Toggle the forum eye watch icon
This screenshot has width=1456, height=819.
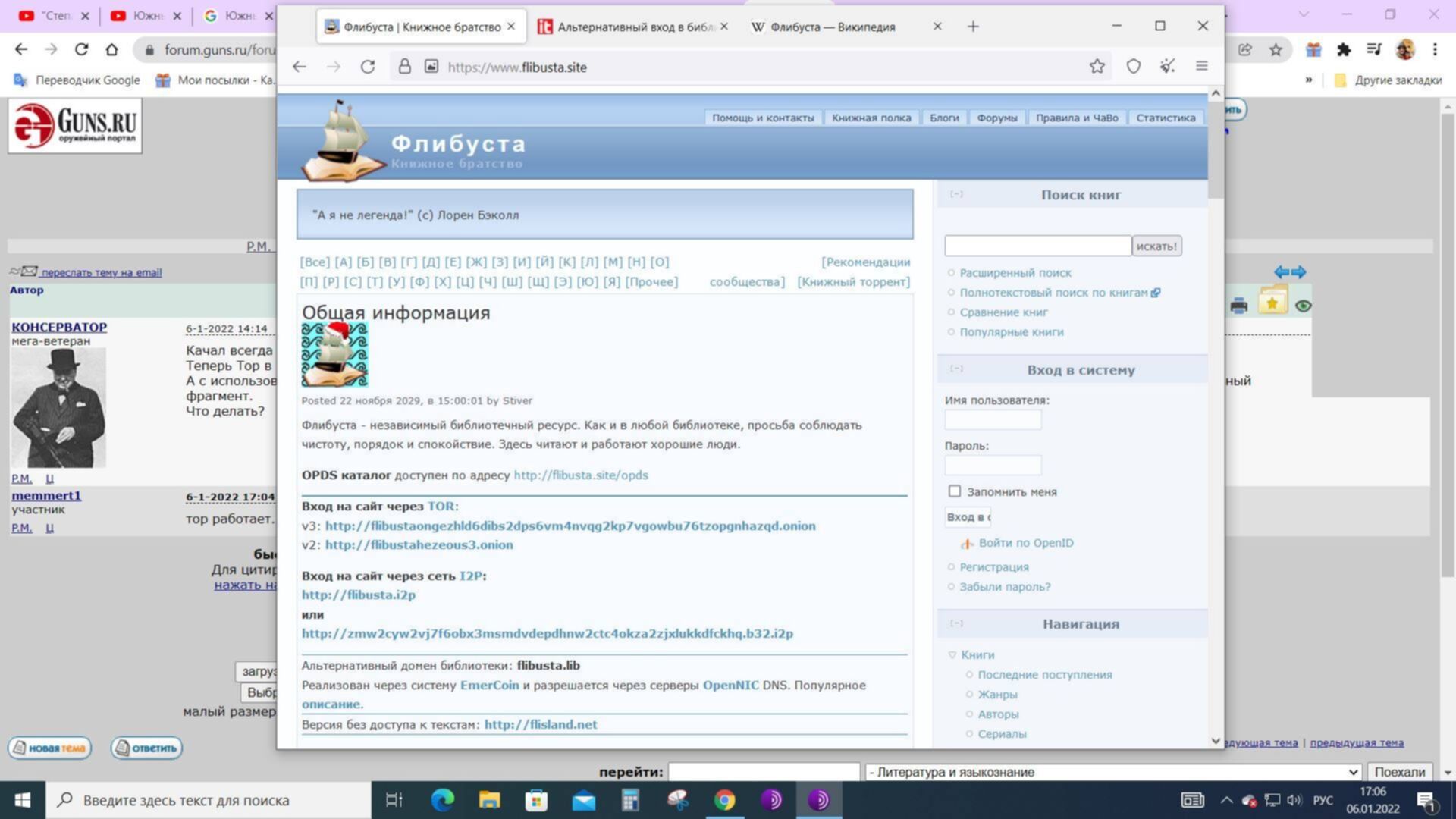click(x=1303, y=306)
